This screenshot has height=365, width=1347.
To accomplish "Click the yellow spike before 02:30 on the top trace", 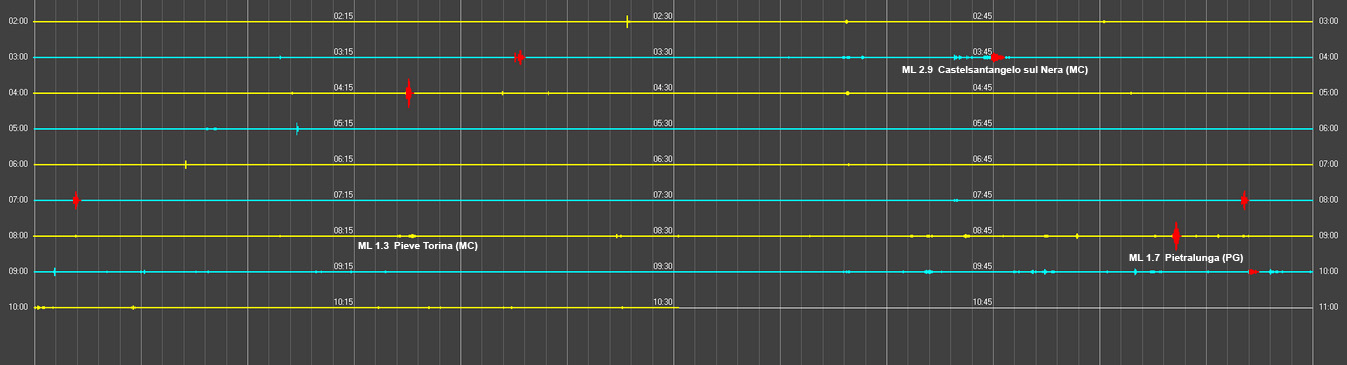I will (x=627, y=21).
